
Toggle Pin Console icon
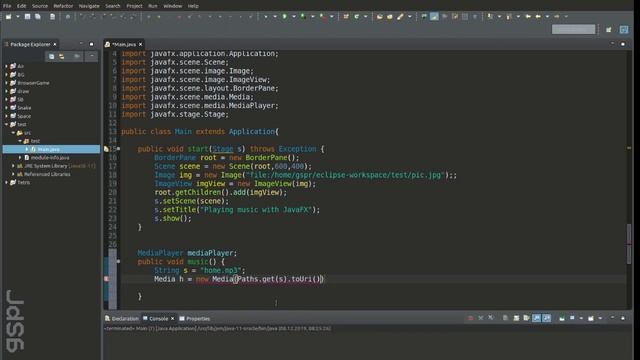click(562, 318)
